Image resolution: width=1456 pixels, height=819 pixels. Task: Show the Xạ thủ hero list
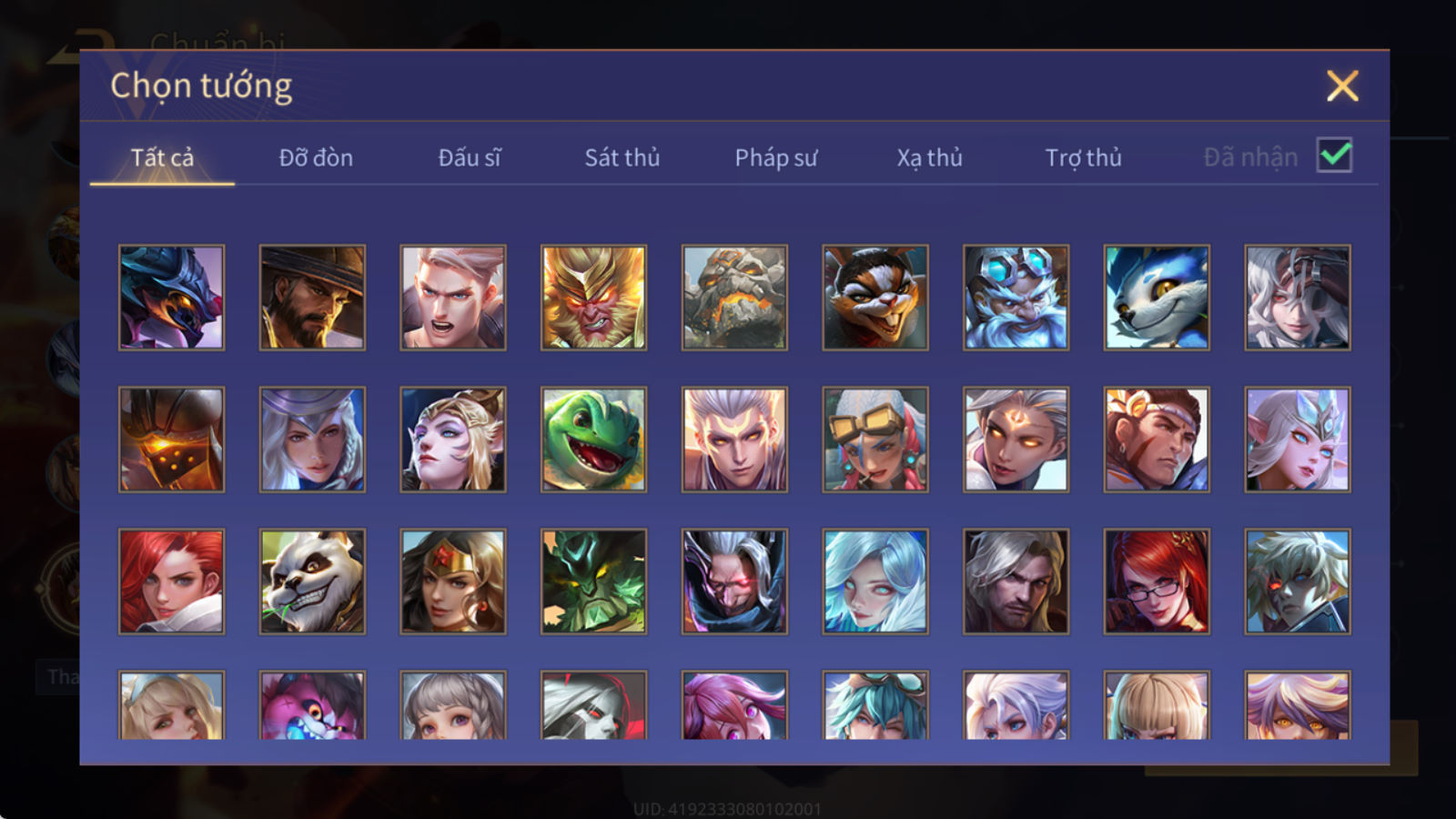tap(929, 157)
